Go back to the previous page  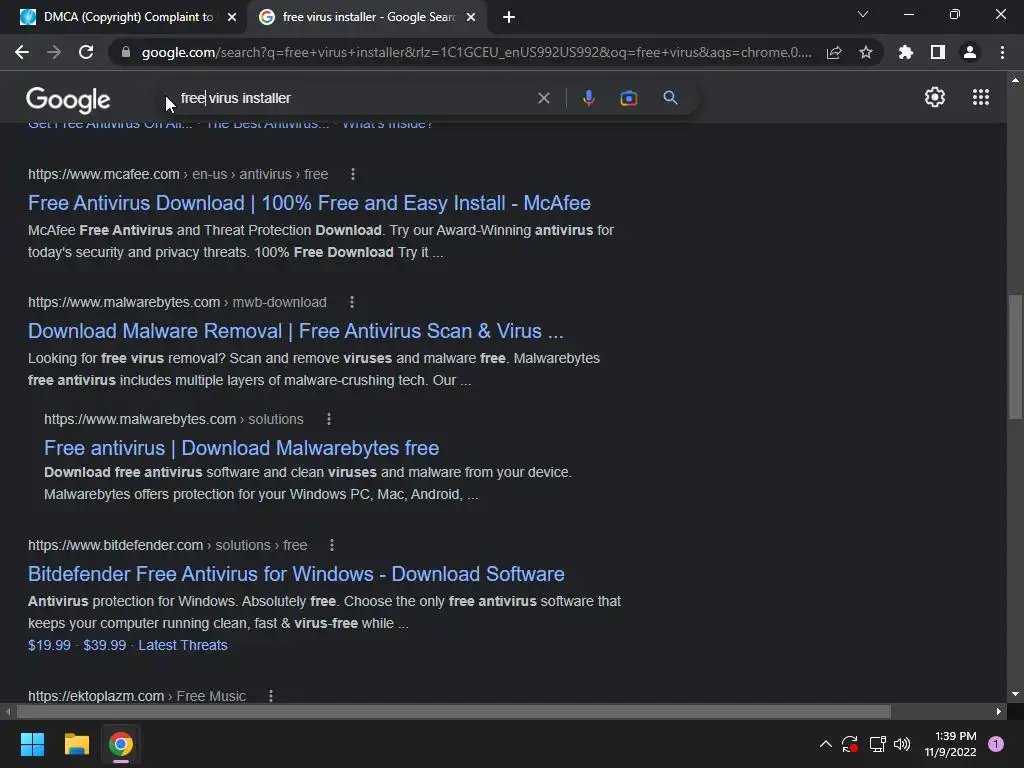tap(22, 52)
